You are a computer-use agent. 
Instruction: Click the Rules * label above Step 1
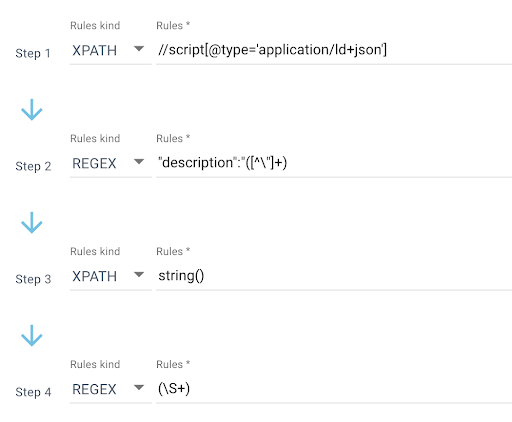[x=173, y=26]
